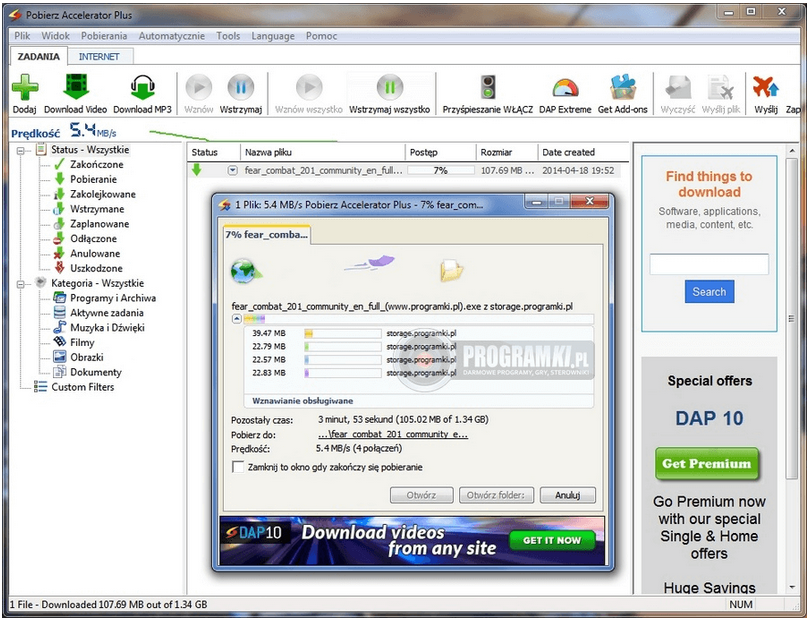The width and height of the screenshot is (809, 620).
Task: Open the download path link ...\fear_combat_201
Action: 393,434
